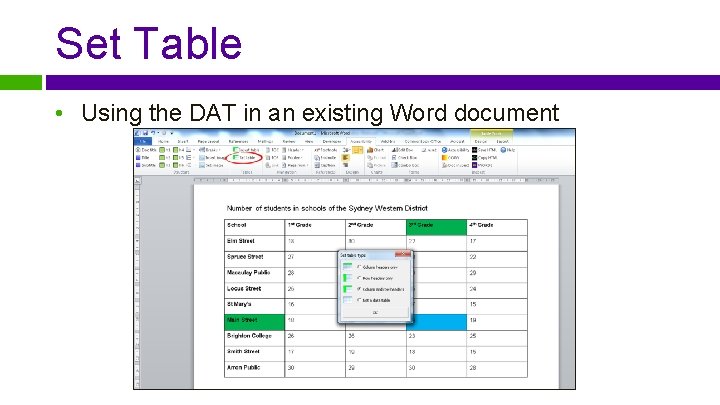This screenshot has width=720, height=405.
Task: Click the table caption about Sydney Western District
Action: (x=327, y=208)
